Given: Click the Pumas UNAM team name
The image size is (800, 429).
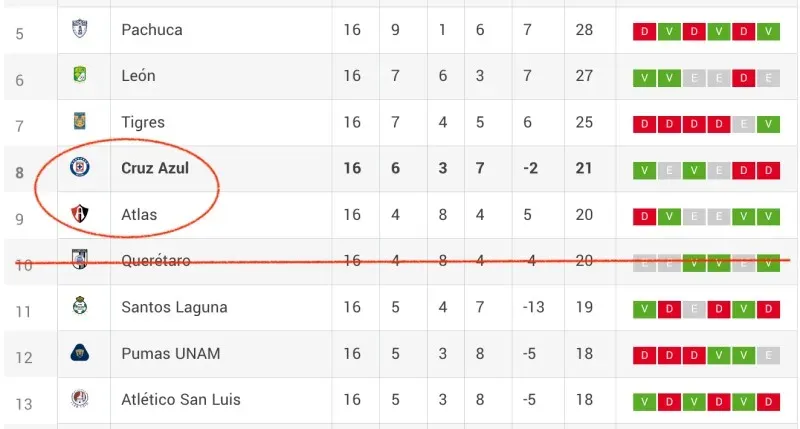Looking at the screenshot, I should coord(171,353).
